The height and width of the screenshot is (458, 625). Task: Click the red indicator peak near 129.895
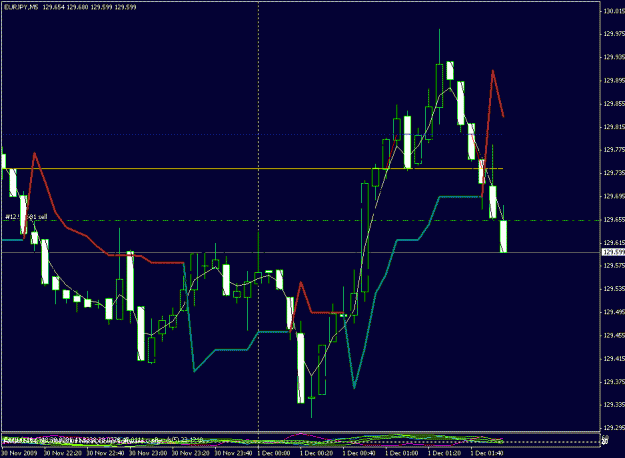[493, 71]
